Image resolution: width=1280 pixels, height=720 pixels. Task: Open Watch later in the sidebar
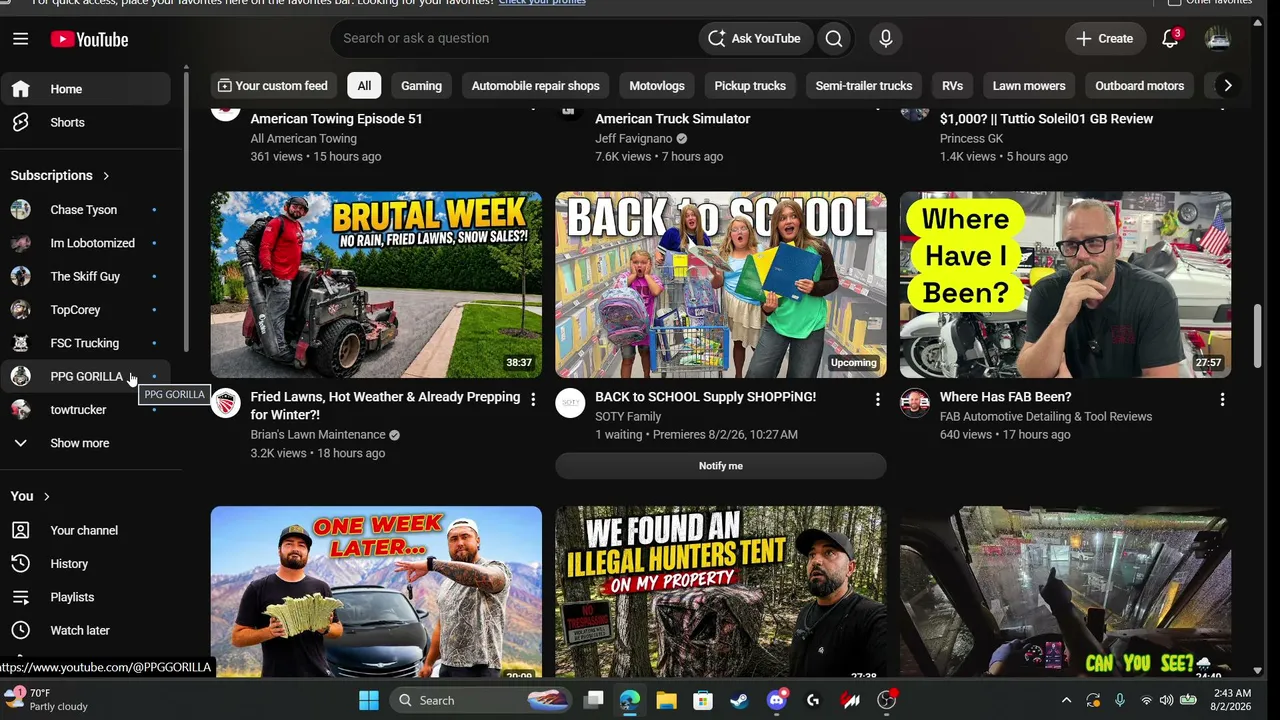pos(86,630)
